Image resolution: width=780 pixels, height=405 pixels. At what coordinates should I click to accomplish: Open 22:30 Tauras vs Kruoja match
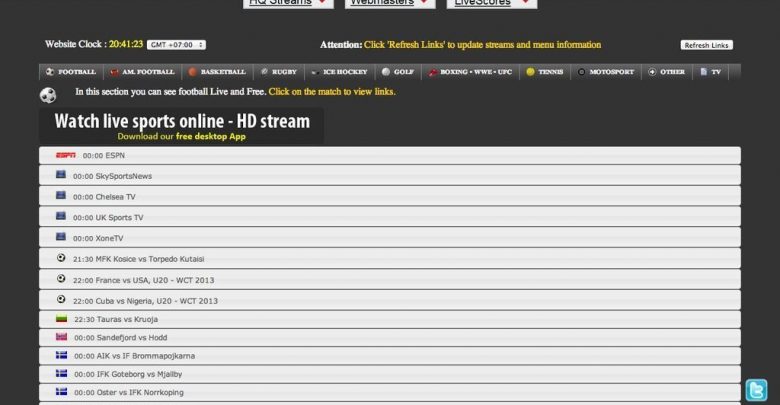(x=390, y=319)
